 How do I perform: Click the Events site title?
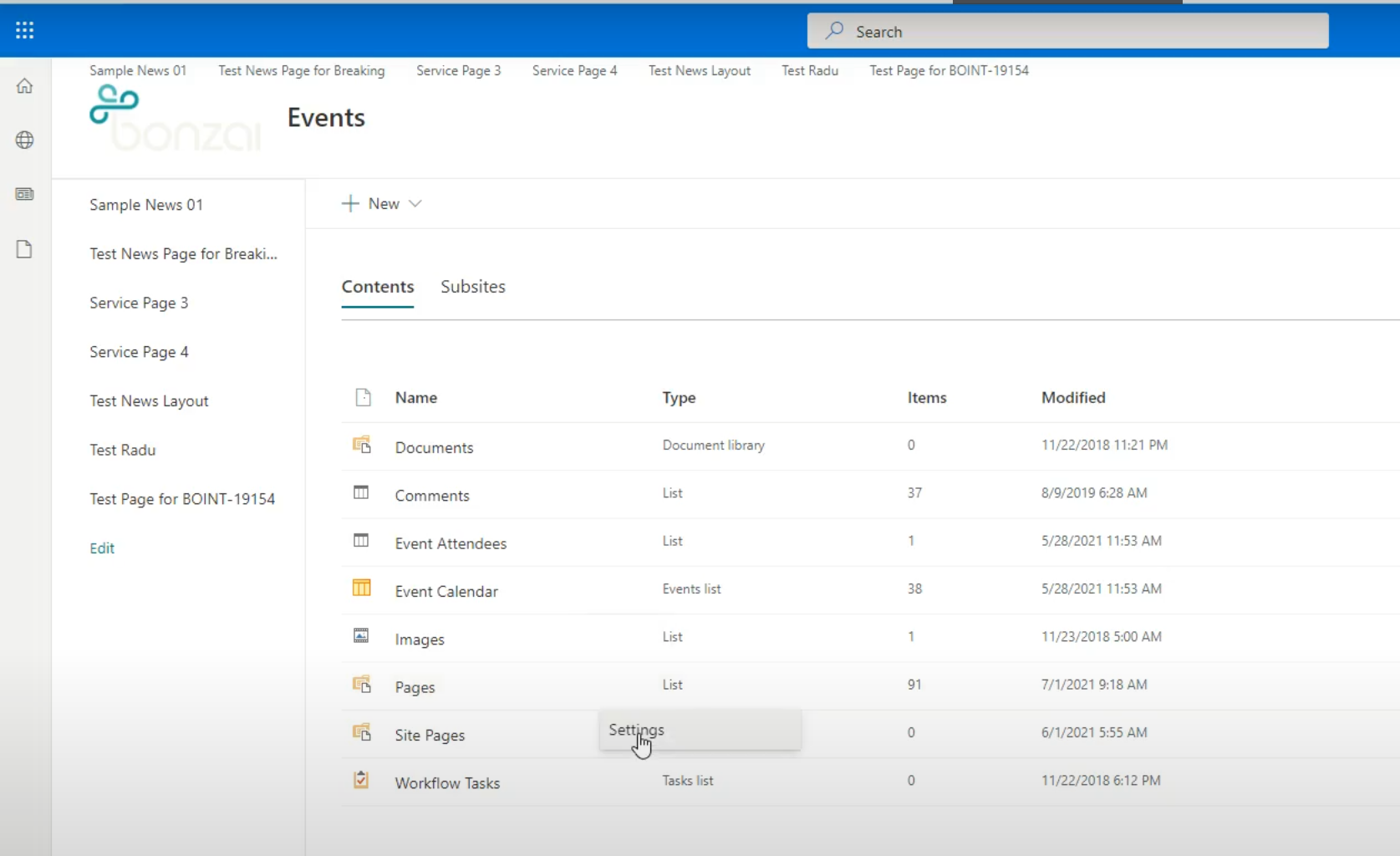pyautogui.click(x=326, y=117)
